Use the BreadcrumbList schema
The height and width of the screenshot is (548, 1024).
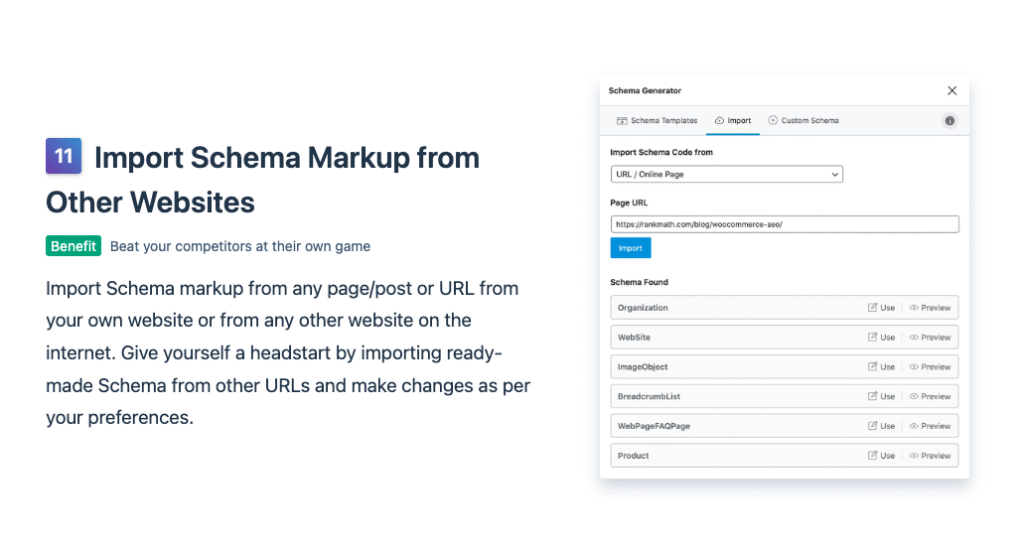(882, 397)
